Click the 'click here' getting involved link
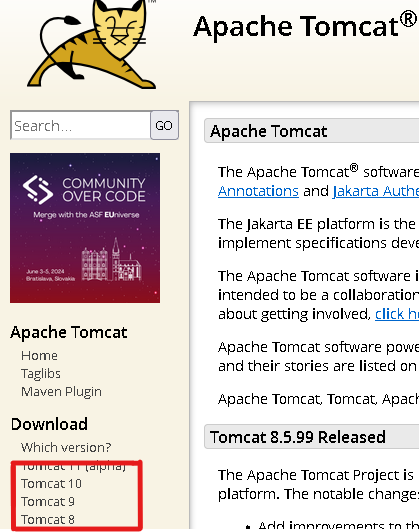The width and height of the screenshot is (419, 532). 397,314
